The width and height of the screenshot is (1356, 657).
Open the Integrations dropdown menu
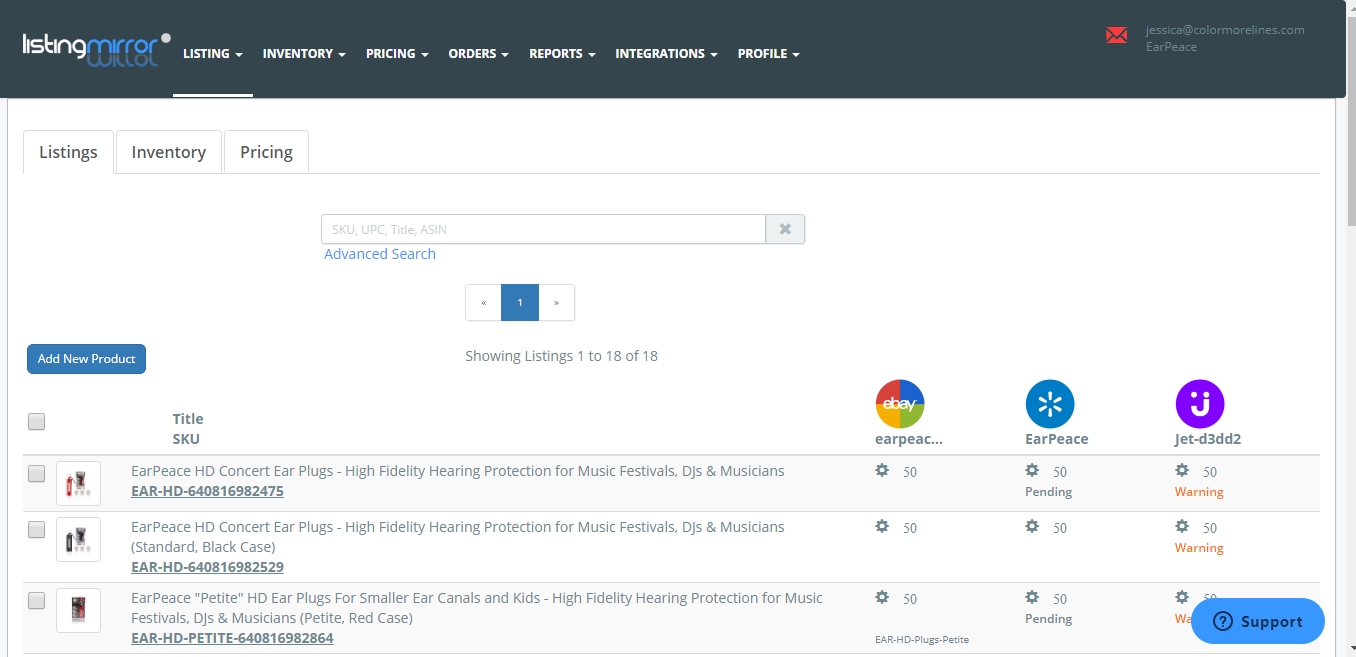click(666, 54)
